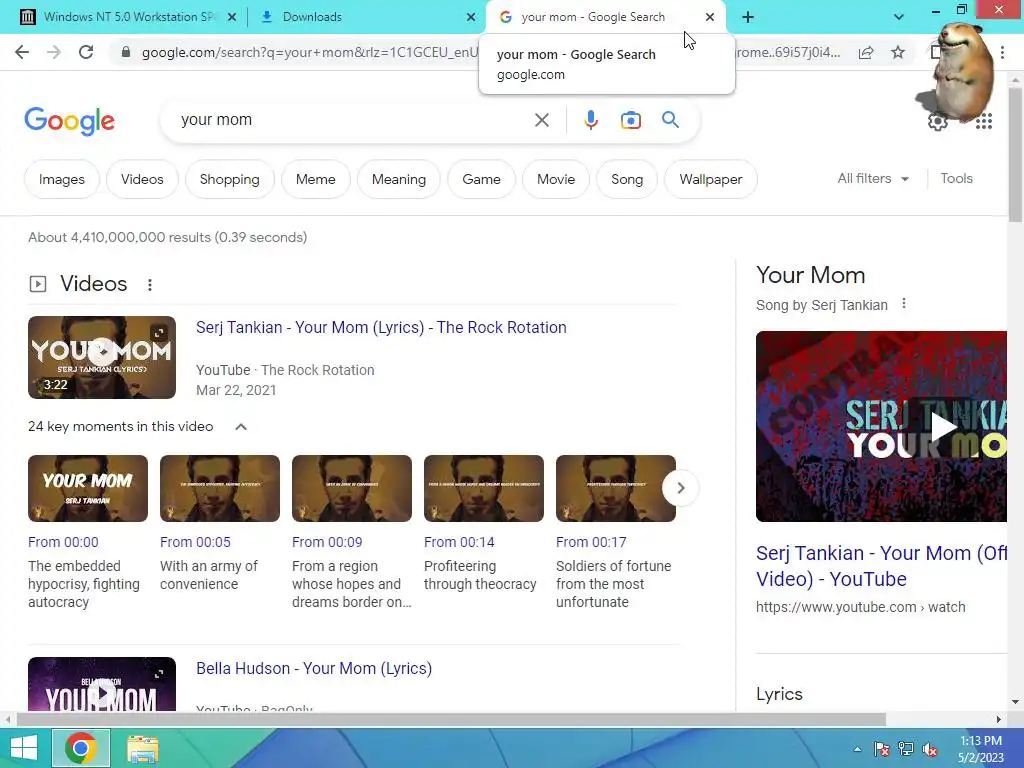The width and height of the screenshot is (1024, 768).
Task: Select the Game filter chip
Action: coord(481,179)
